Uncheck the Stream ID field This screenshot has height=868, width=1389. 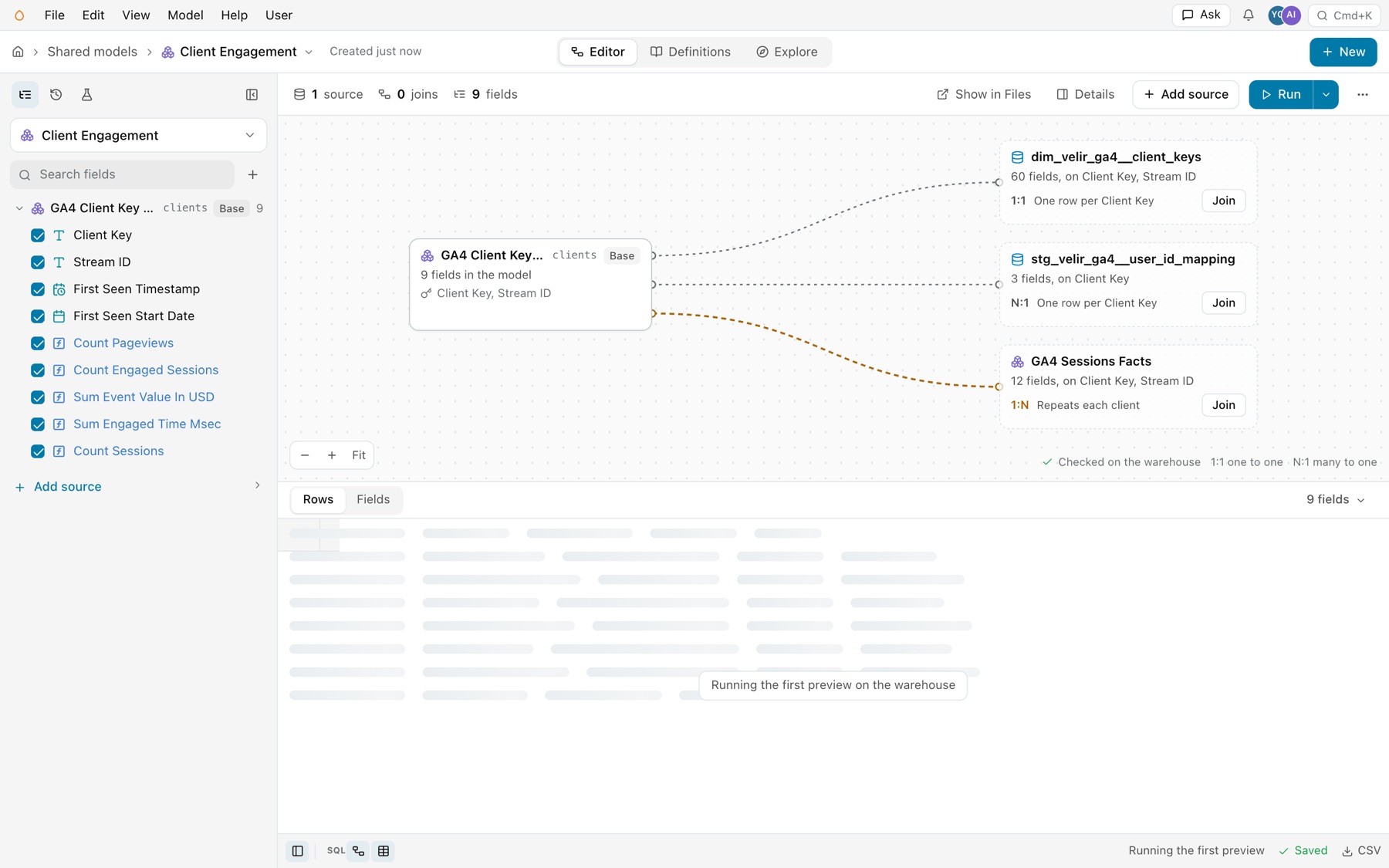coord(38,262)
